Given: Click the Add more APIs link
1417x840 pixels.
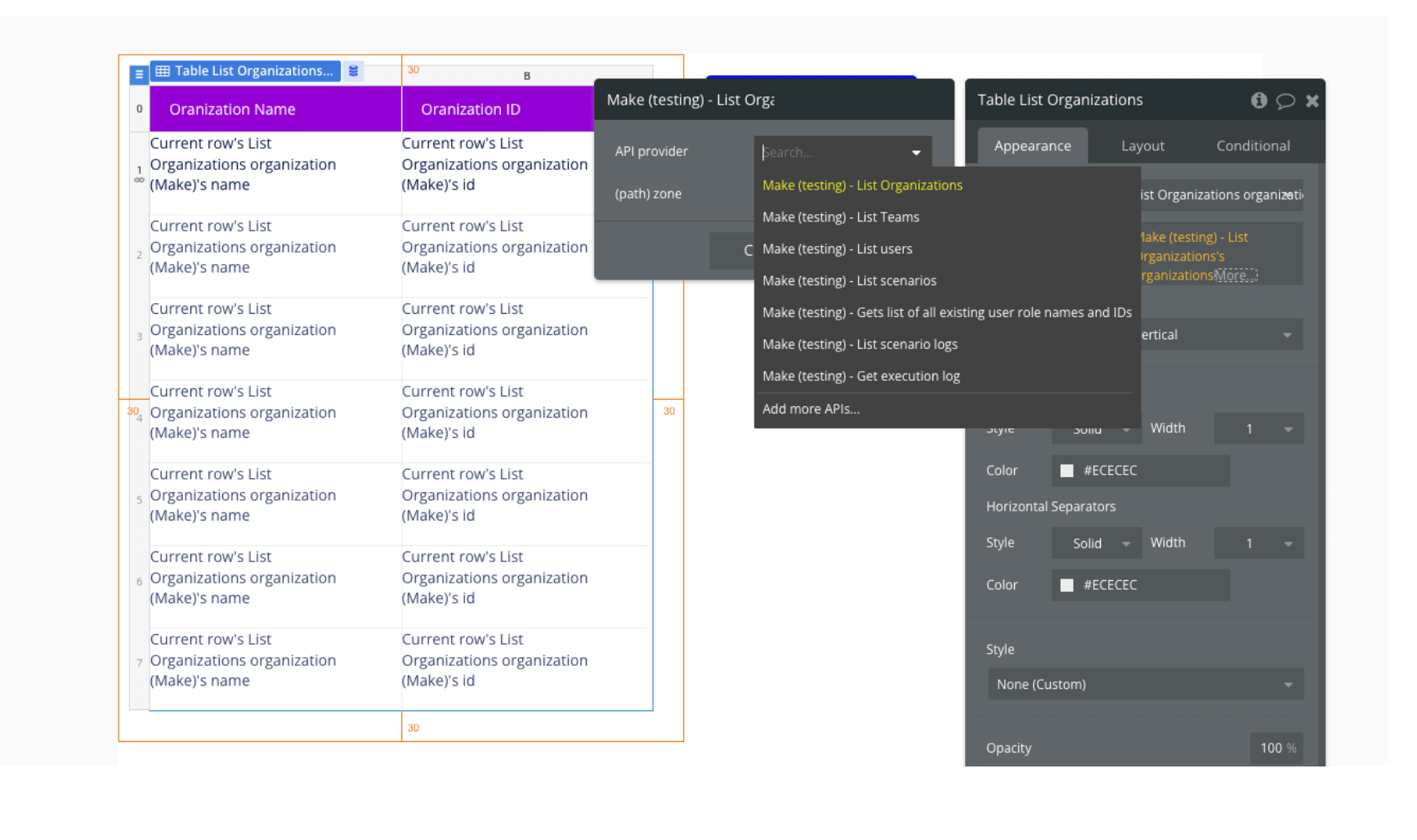Looking at the screenshot, I should pyautogui.click(x=811, y=409).
